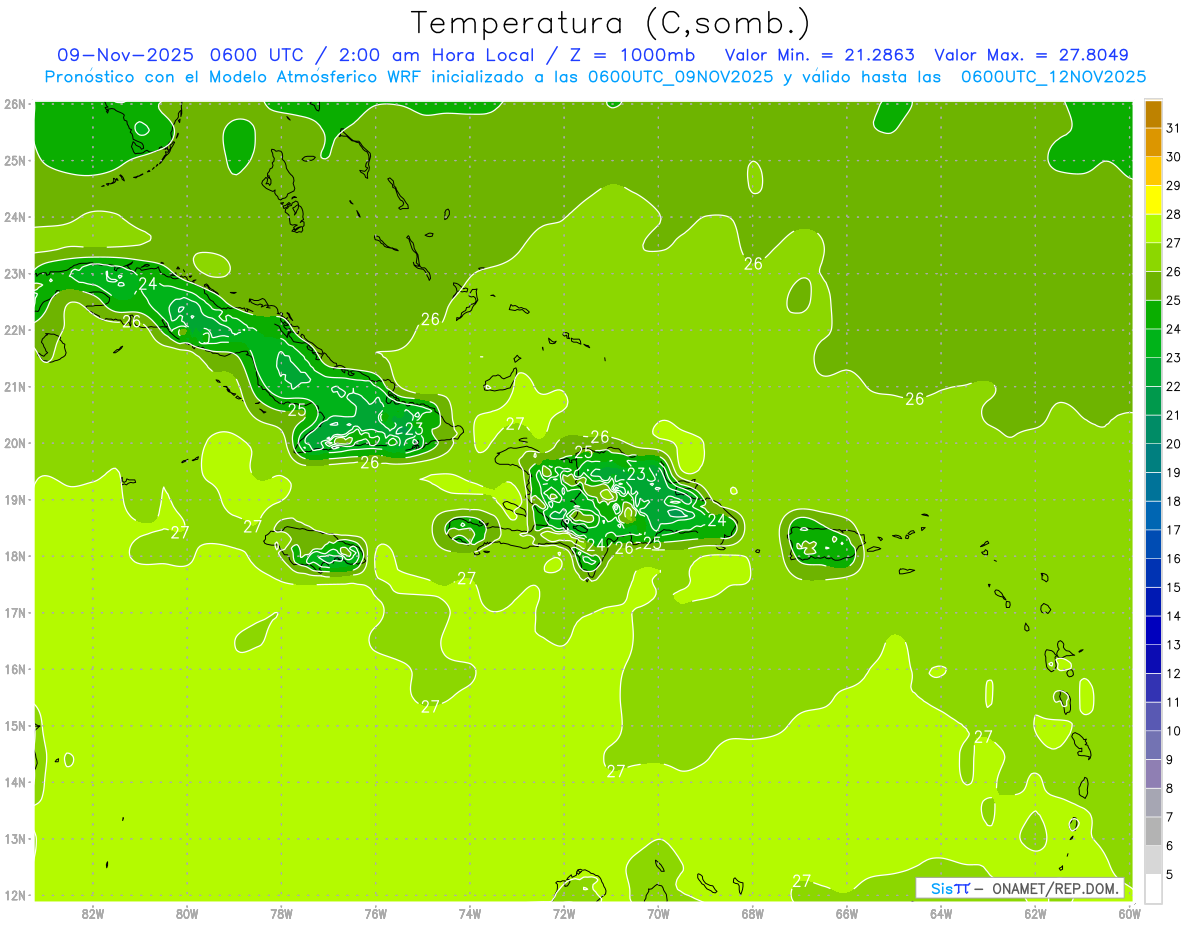This screenshot has height=927, width=1200.
Task: Click the latitude axis label 13N
Action: (15, 839)
